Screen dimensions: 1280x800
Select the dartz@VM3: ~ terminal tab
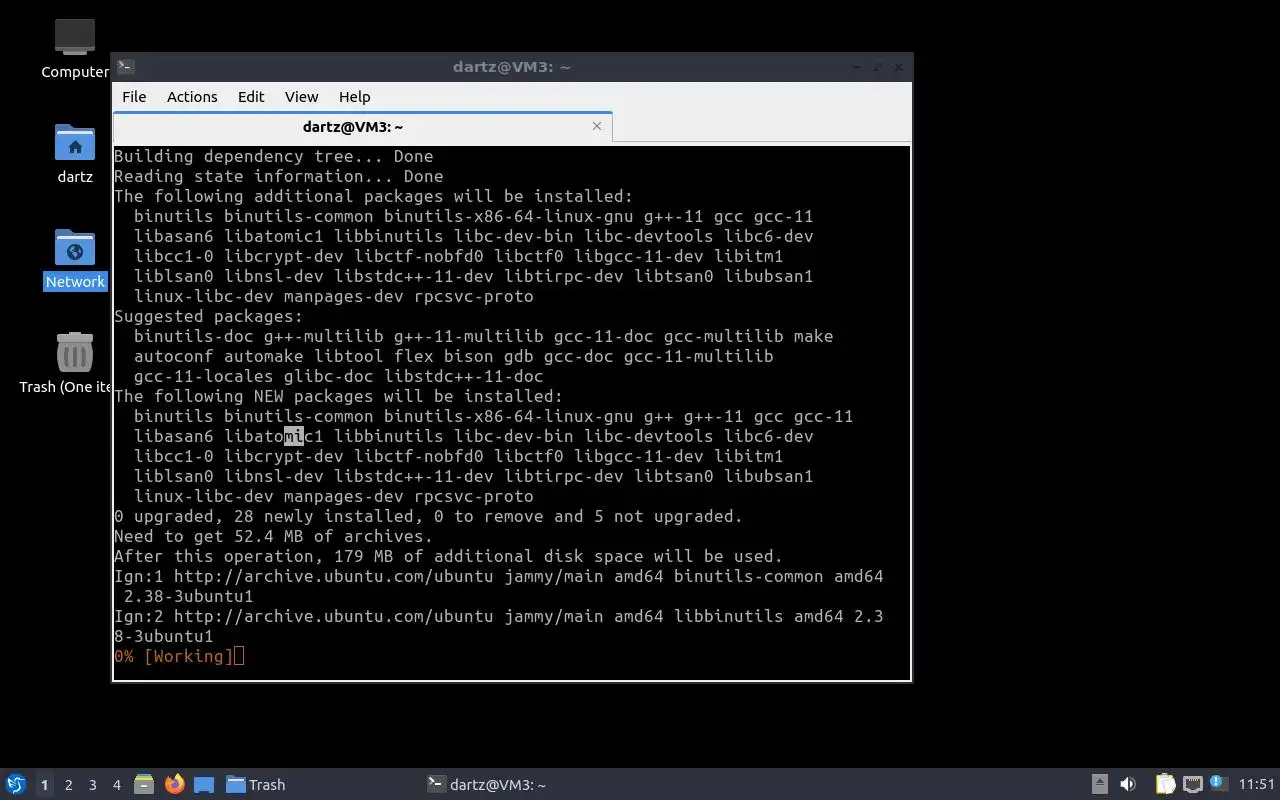pos(362,127)
